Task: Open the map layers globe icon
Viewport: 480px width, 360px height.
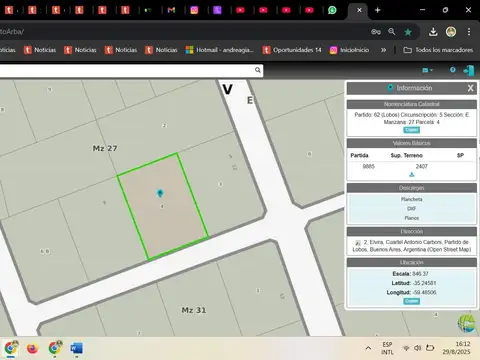Action: pos(467,323)
